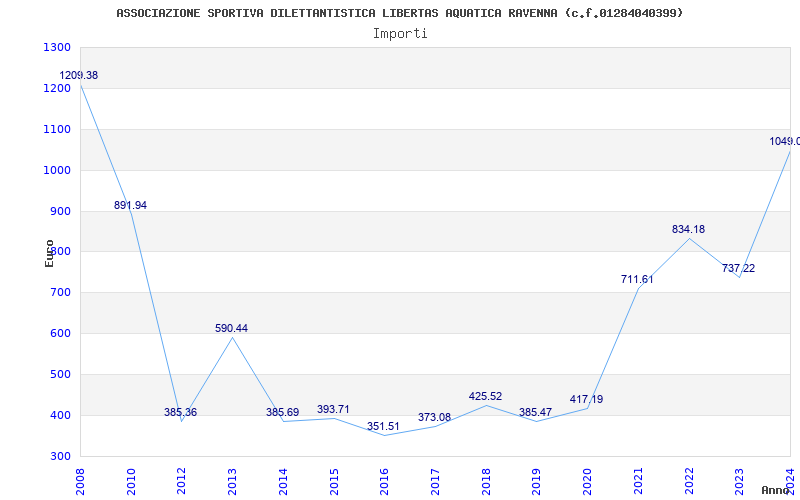Select the 891.94 data point label
Image resolution: width=800 pixels, height=500 pixels.
(130, 206)
